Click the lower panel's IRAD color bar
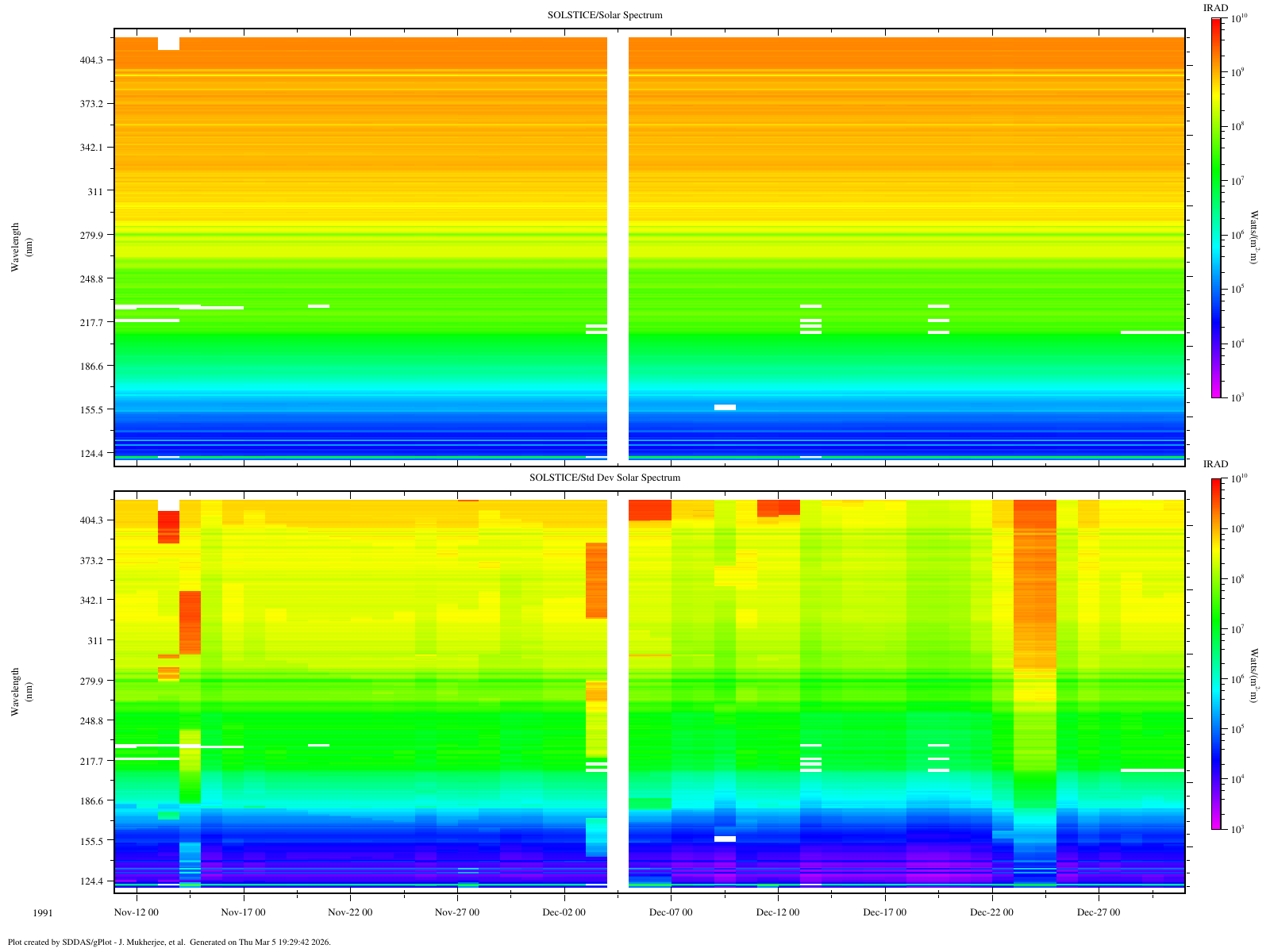1270x952 pixels. pyautogui.click(x=1216, y=654)
